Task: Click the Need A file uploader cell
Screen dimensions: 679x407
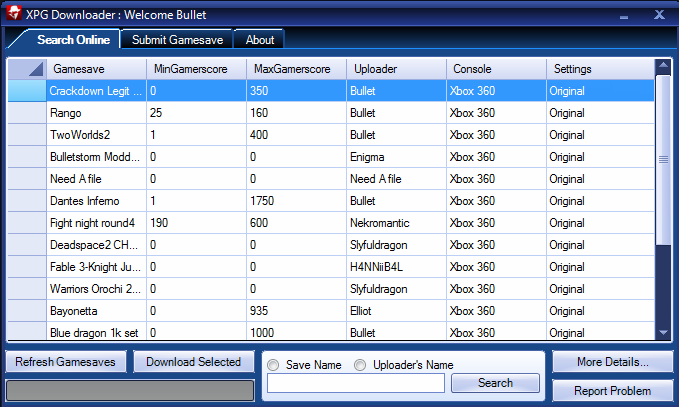Action: [397, 179]
